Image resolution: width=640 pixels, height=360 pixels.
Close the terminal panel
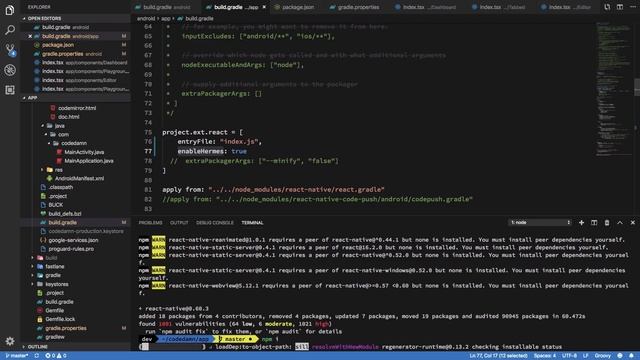[x=633, y=222]
